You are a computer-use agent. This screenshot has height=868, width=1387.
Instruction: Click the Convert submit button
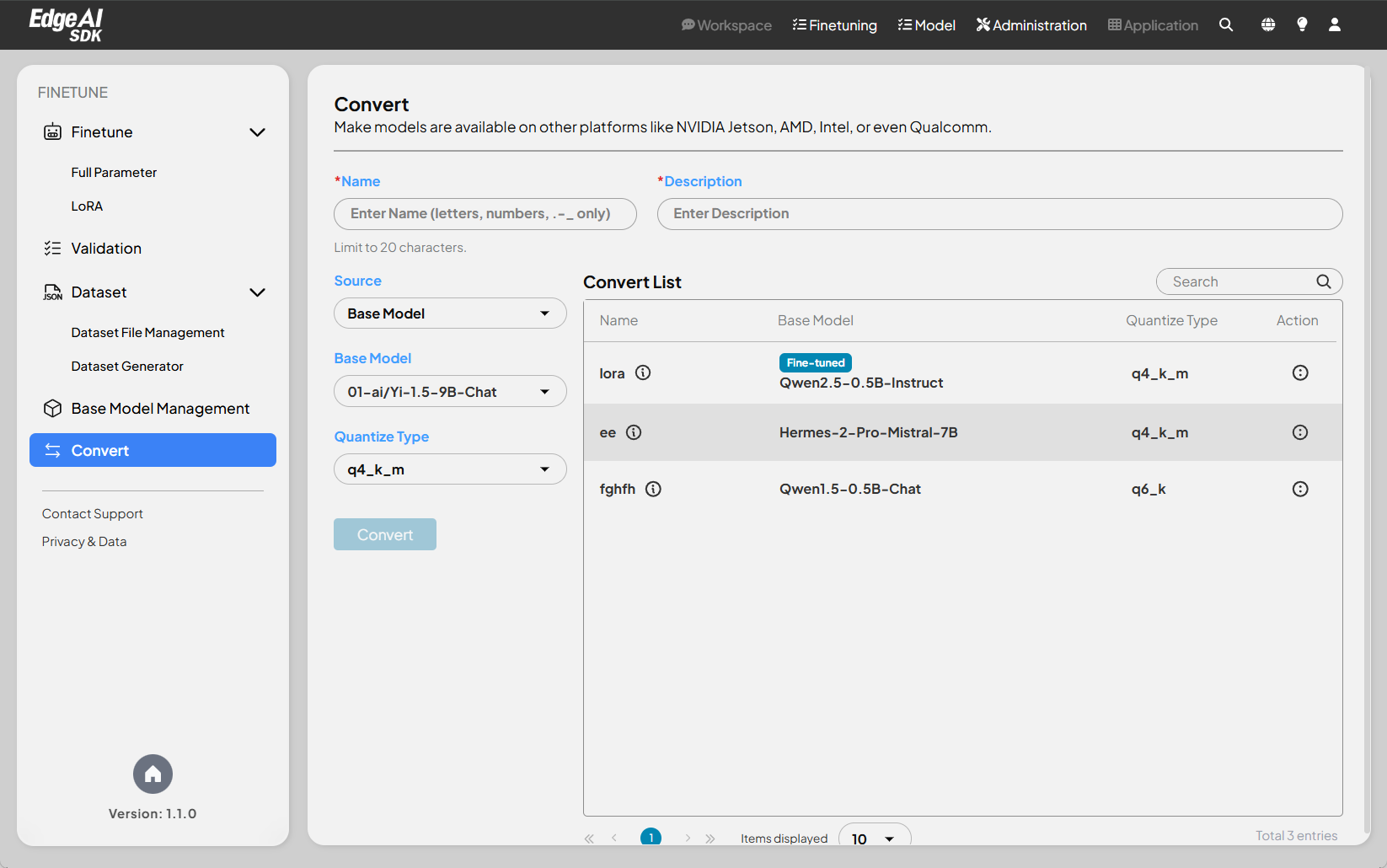(385, 534)
